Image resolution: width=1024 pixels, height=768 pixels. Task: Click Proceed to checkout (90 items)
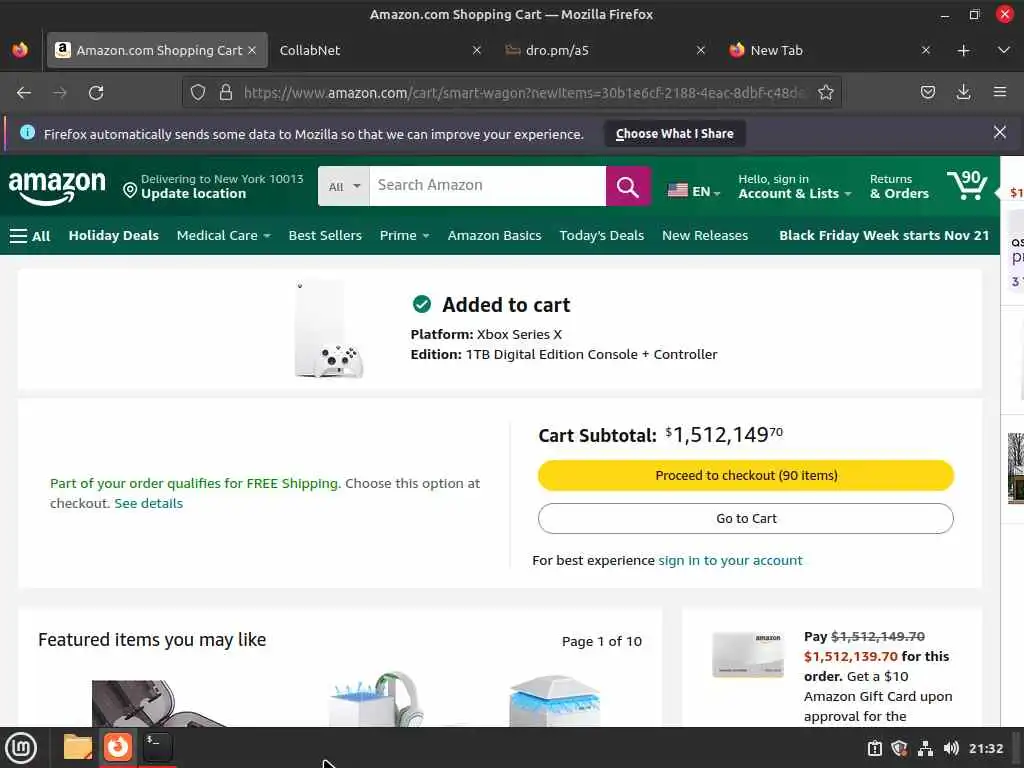point(746,475)
